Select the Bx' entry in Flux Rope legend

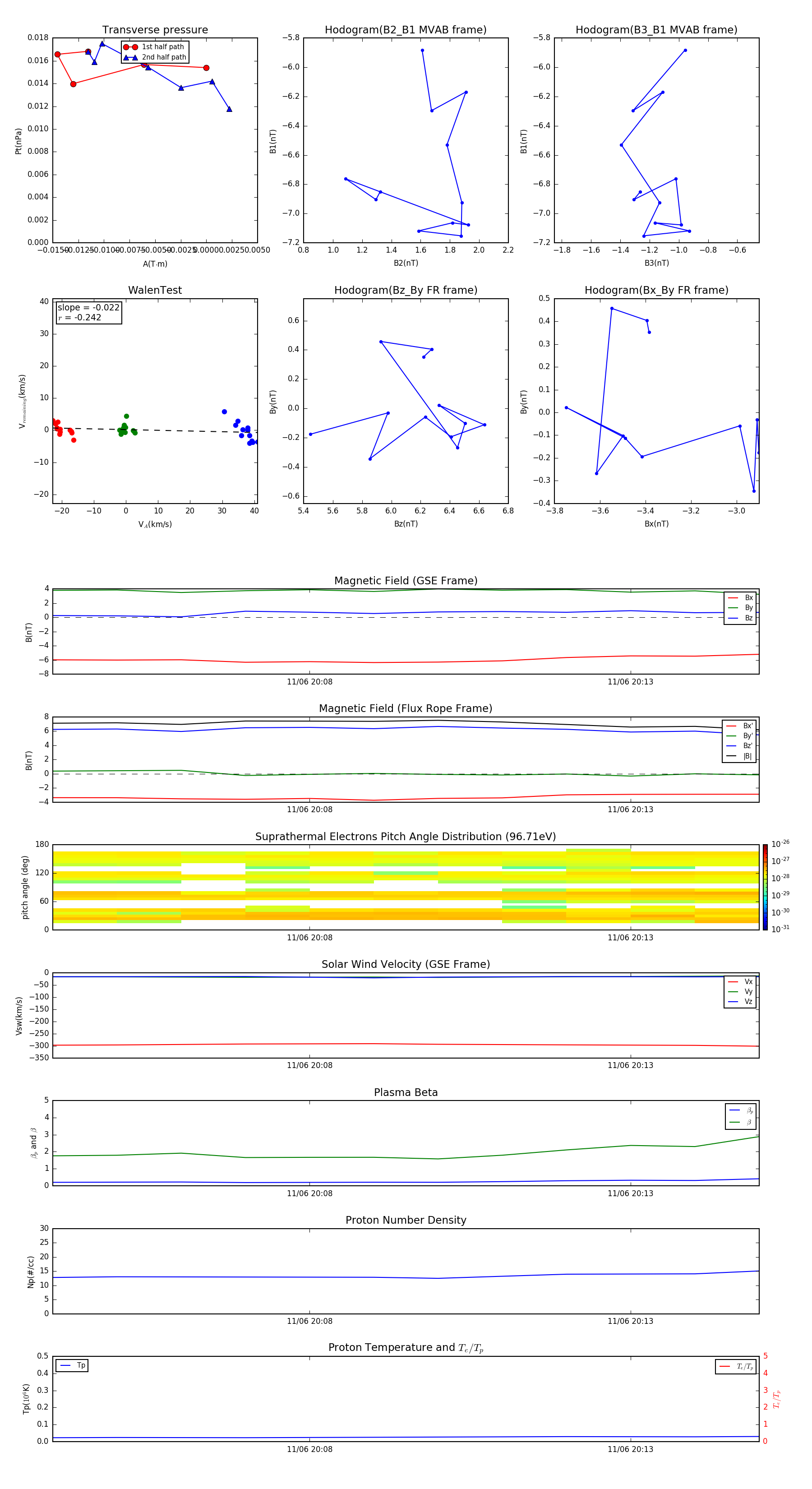[740, 726]
